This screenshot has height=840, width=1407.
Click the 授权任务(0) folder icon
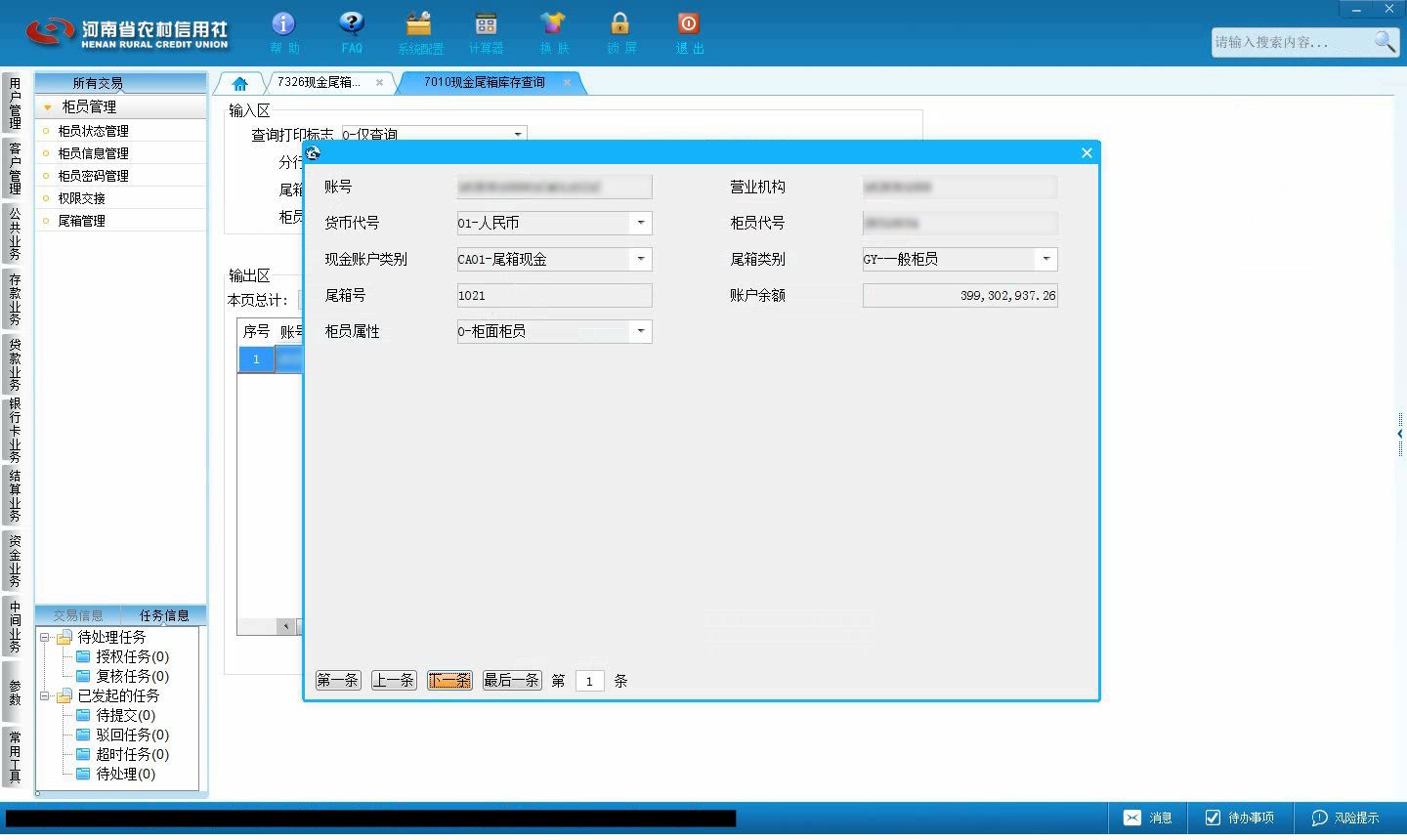point(83,656)
